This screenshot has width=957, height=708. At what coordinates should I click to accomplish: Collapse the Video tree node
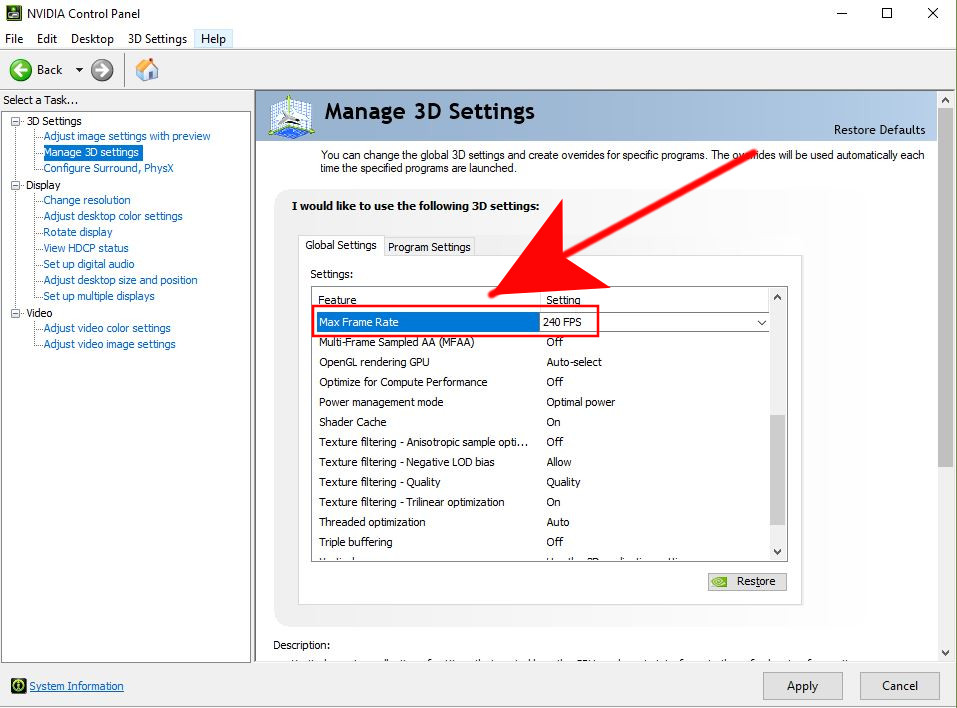[x=15, y=312]
